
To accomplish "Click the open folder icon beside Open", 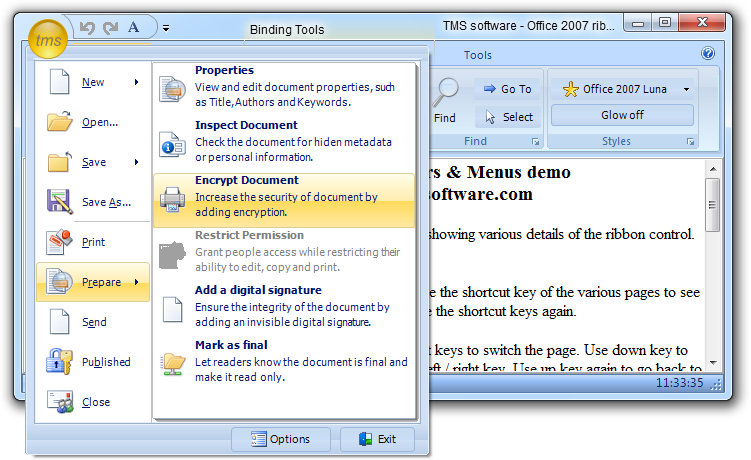I will point(60,121).
